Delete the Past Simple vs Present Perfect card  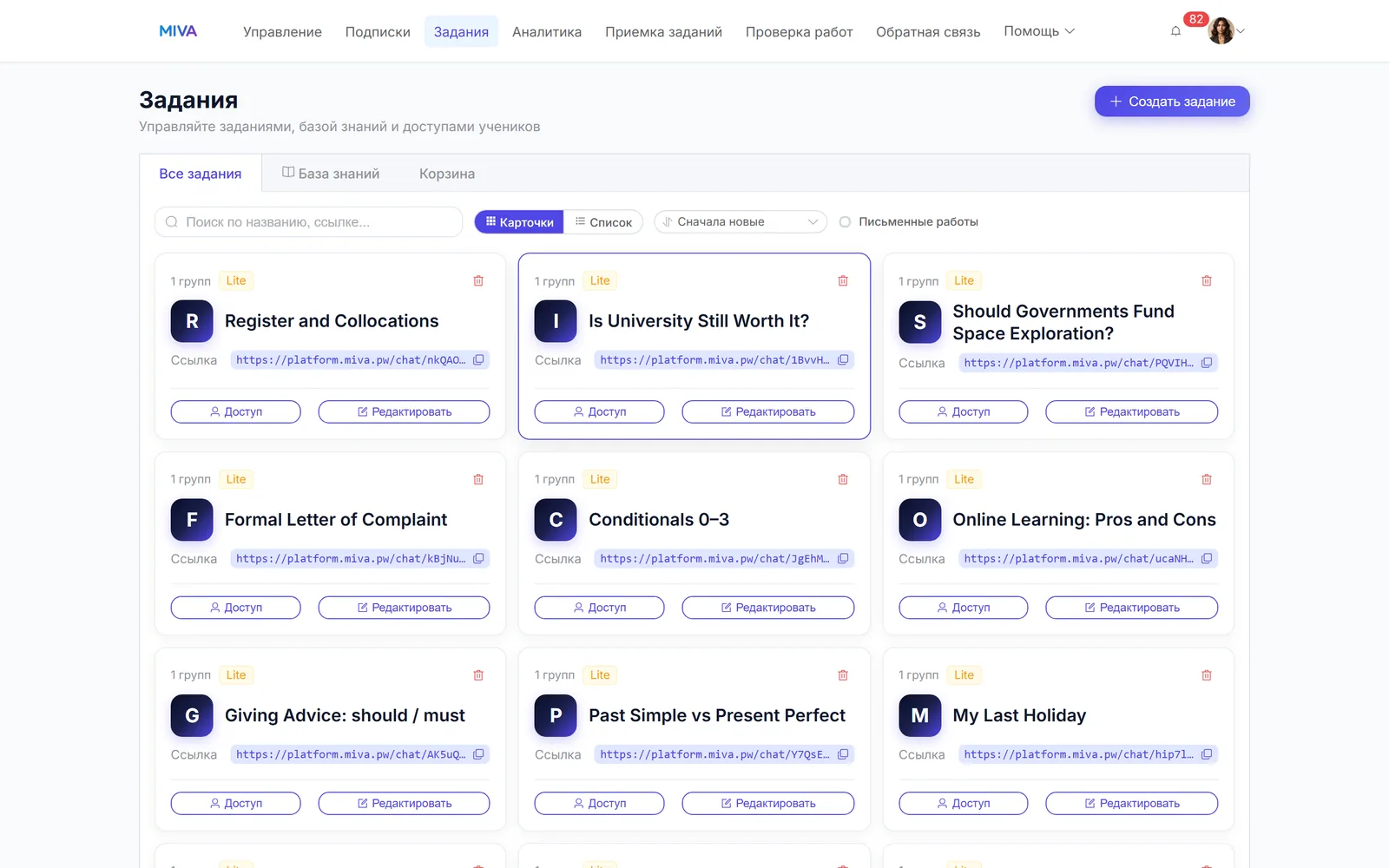843,675
